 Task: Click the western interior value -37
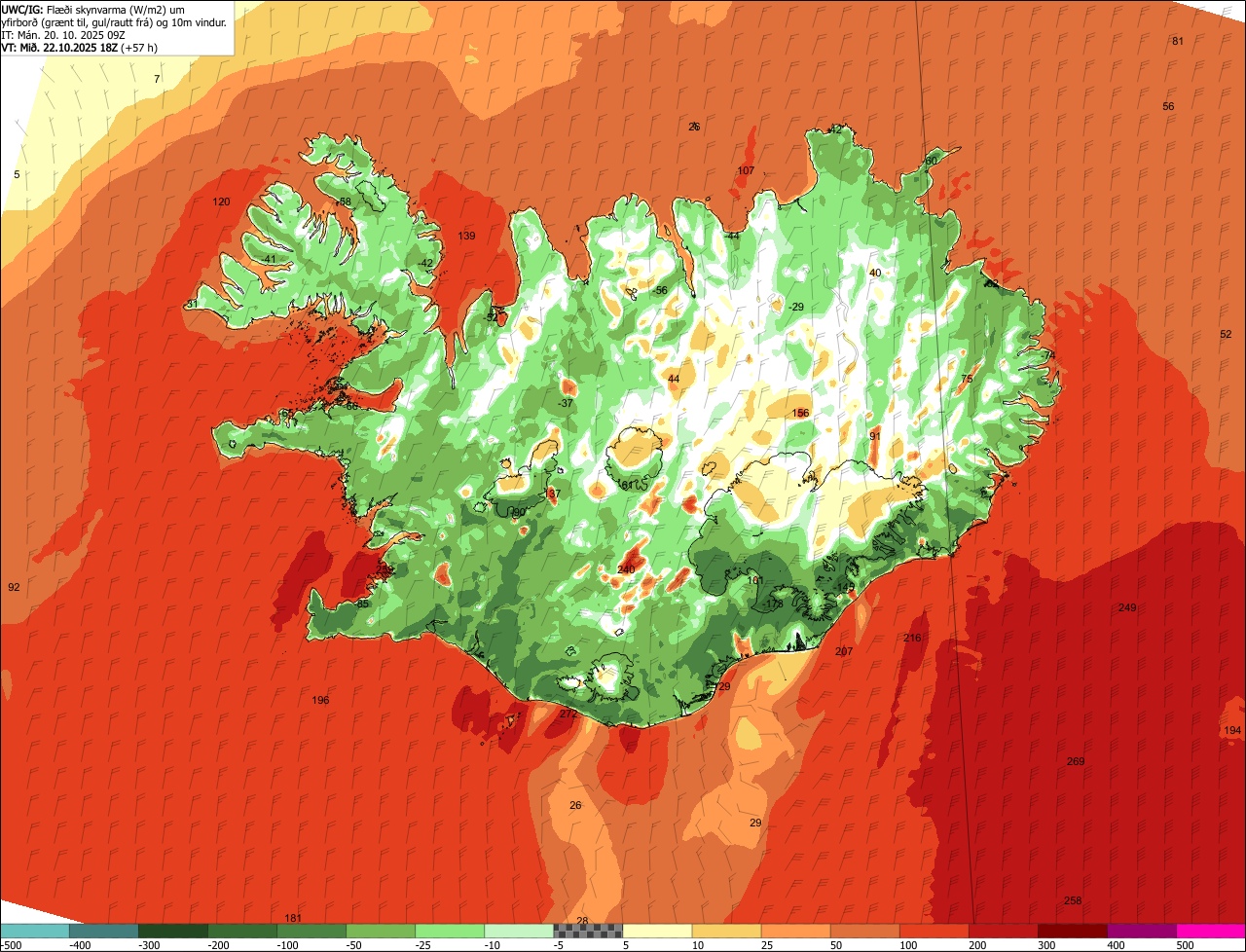tap(566, 403)
